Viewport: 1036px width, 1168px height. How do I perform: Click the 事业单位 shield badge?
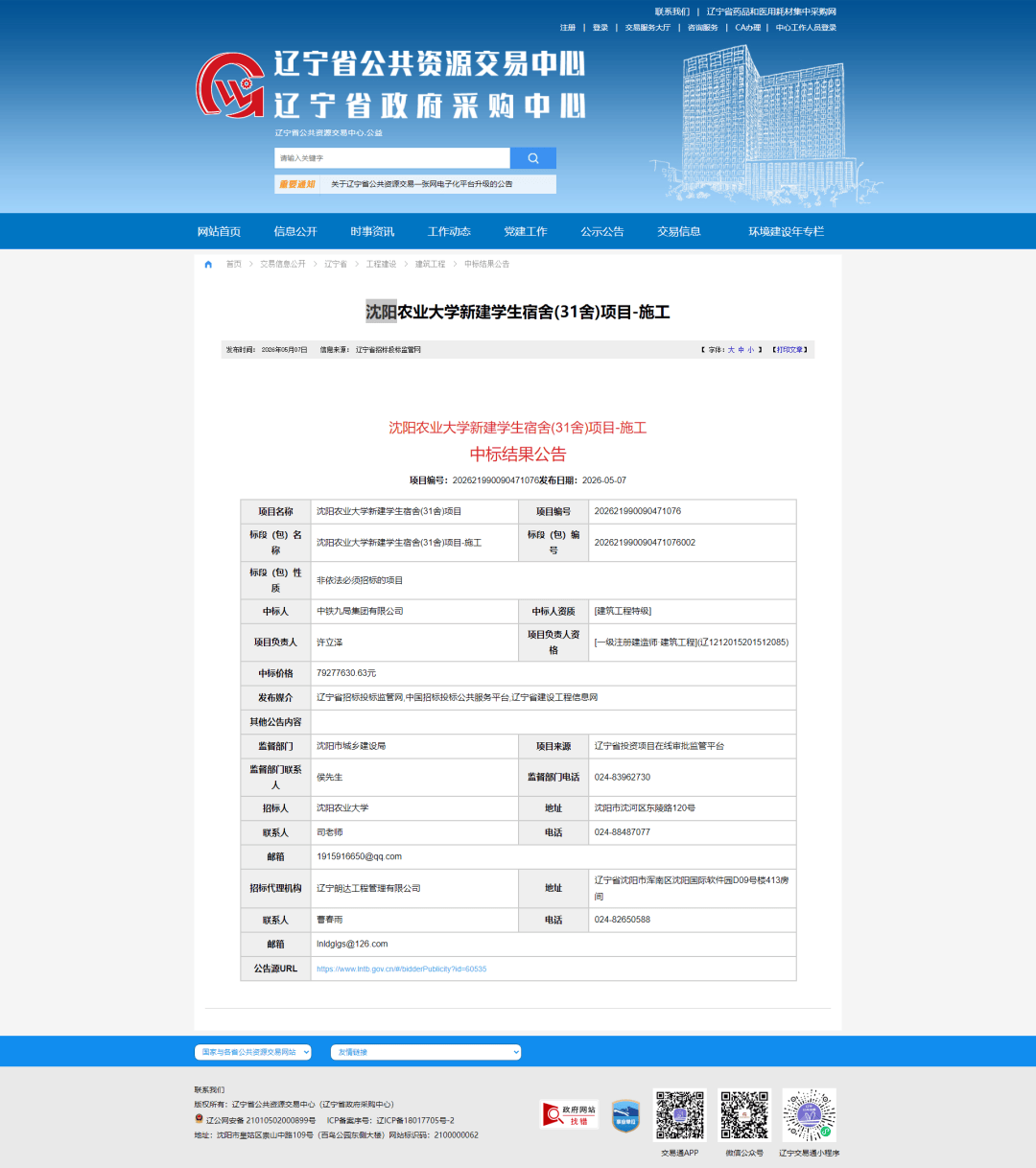click(x=625, y=1115)
